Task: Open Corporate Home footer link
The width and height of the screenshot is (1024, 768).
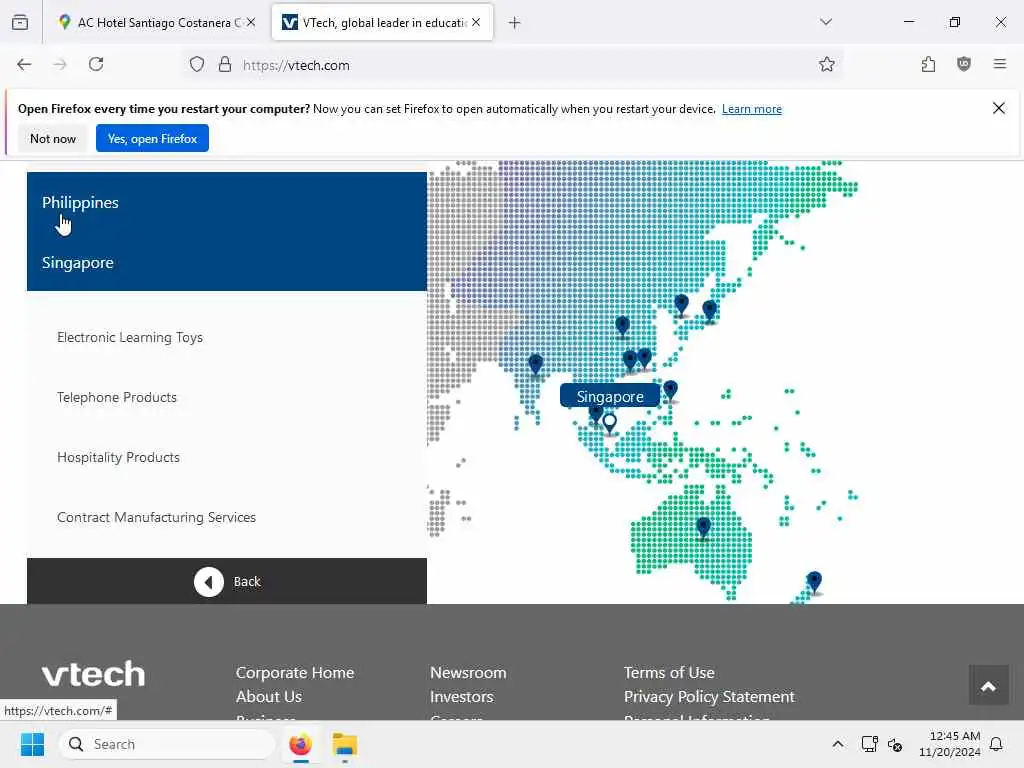Action: point(295,673)
